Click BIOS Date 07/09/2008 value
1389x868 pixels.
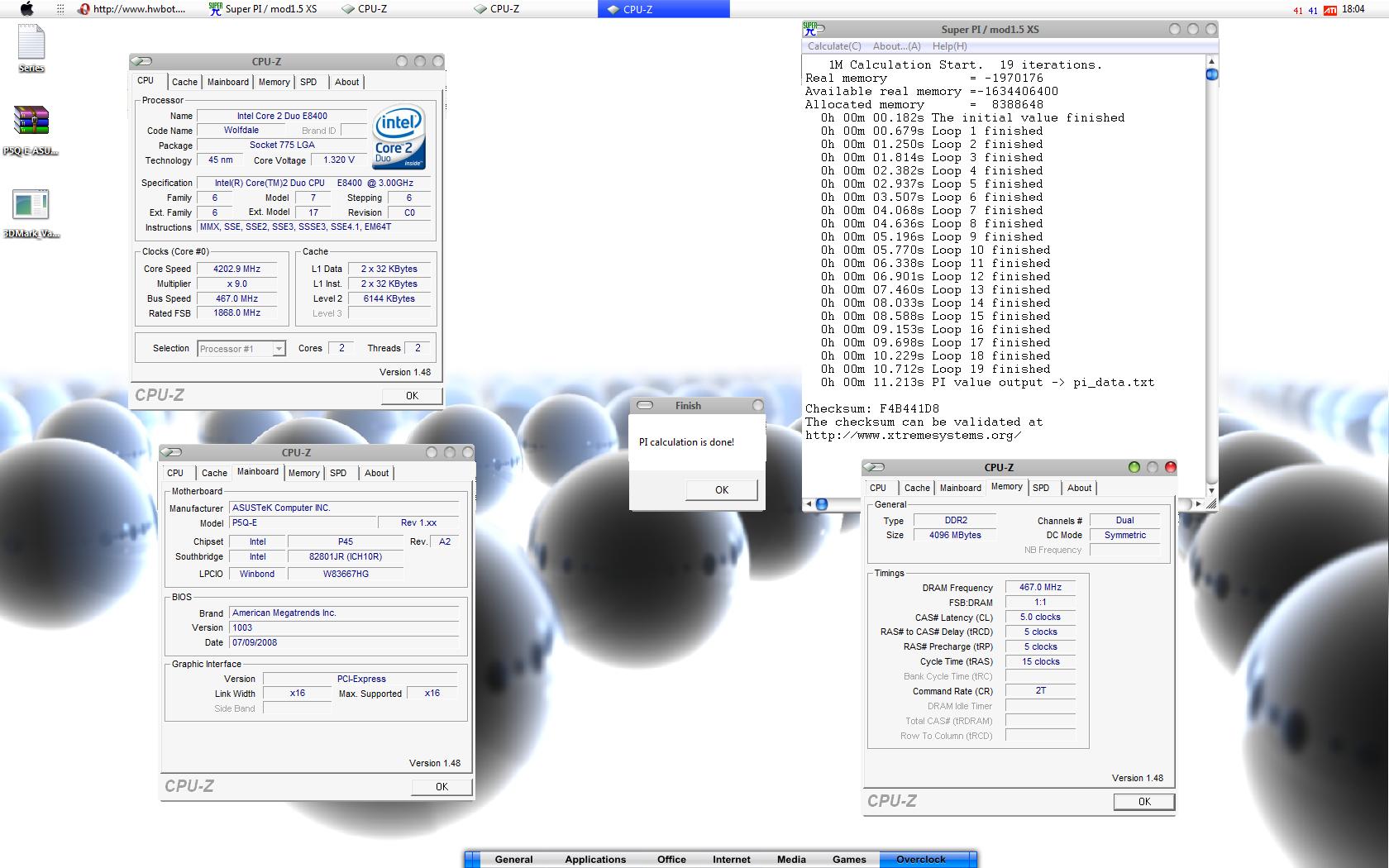344,642
